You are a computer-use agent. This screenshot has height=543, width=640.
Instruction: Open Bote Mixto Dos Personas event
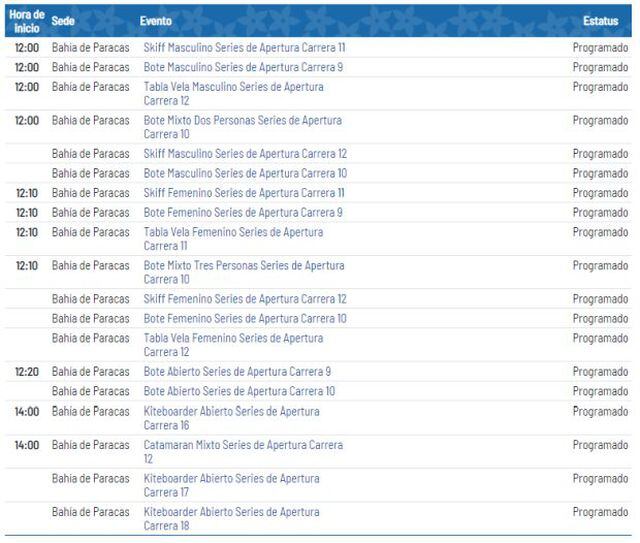pos(242,126)
